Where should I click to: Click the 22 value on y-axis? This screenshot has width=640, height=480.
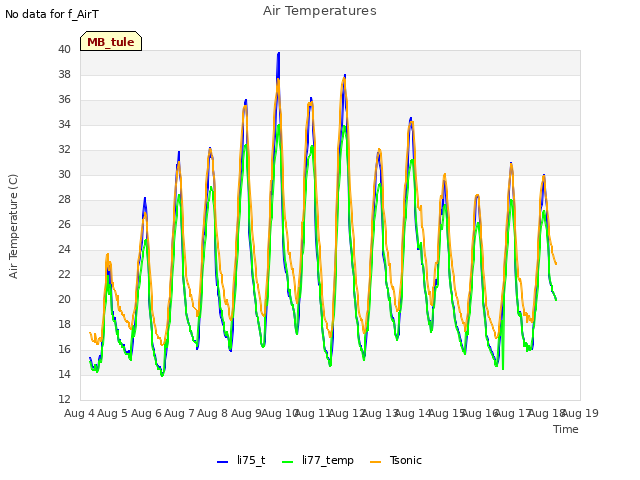point(64,274)
